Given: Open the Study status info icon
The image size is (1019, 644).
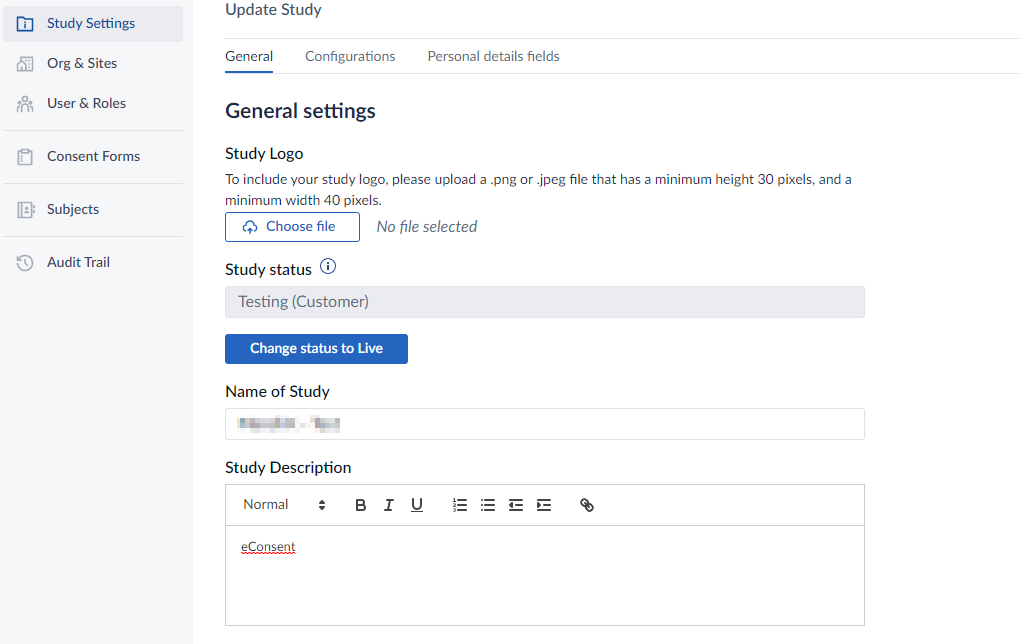Looking at the screenshot, I should [328, 266].
